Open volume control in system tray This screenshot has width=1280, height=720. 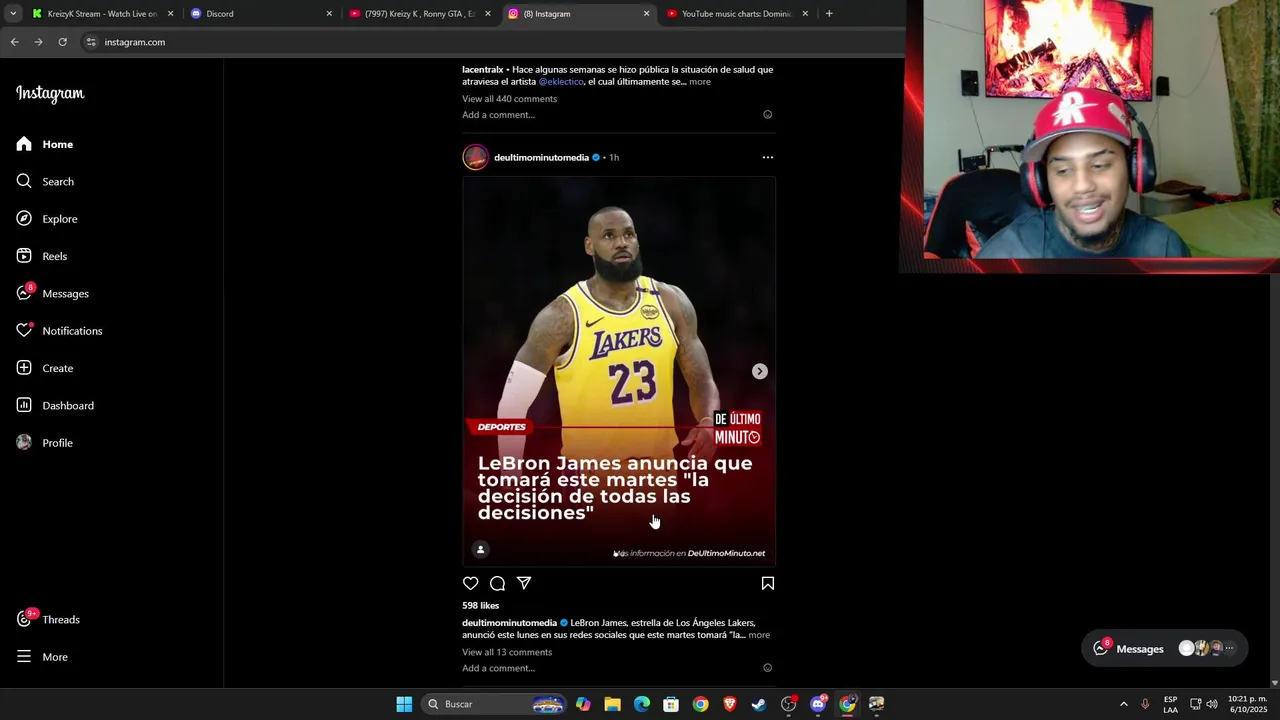(x=1212, y=704)
